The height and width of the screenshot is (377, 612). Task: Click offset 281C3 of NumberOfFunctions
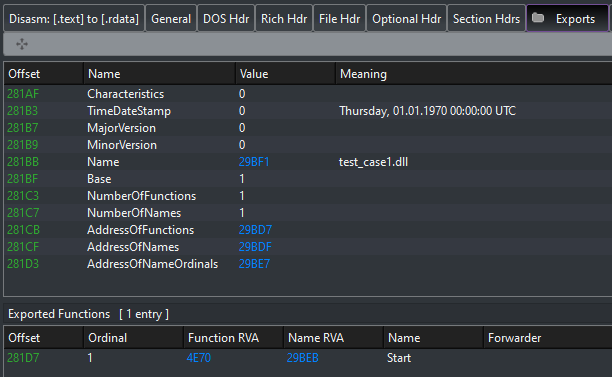coord(23,196)
